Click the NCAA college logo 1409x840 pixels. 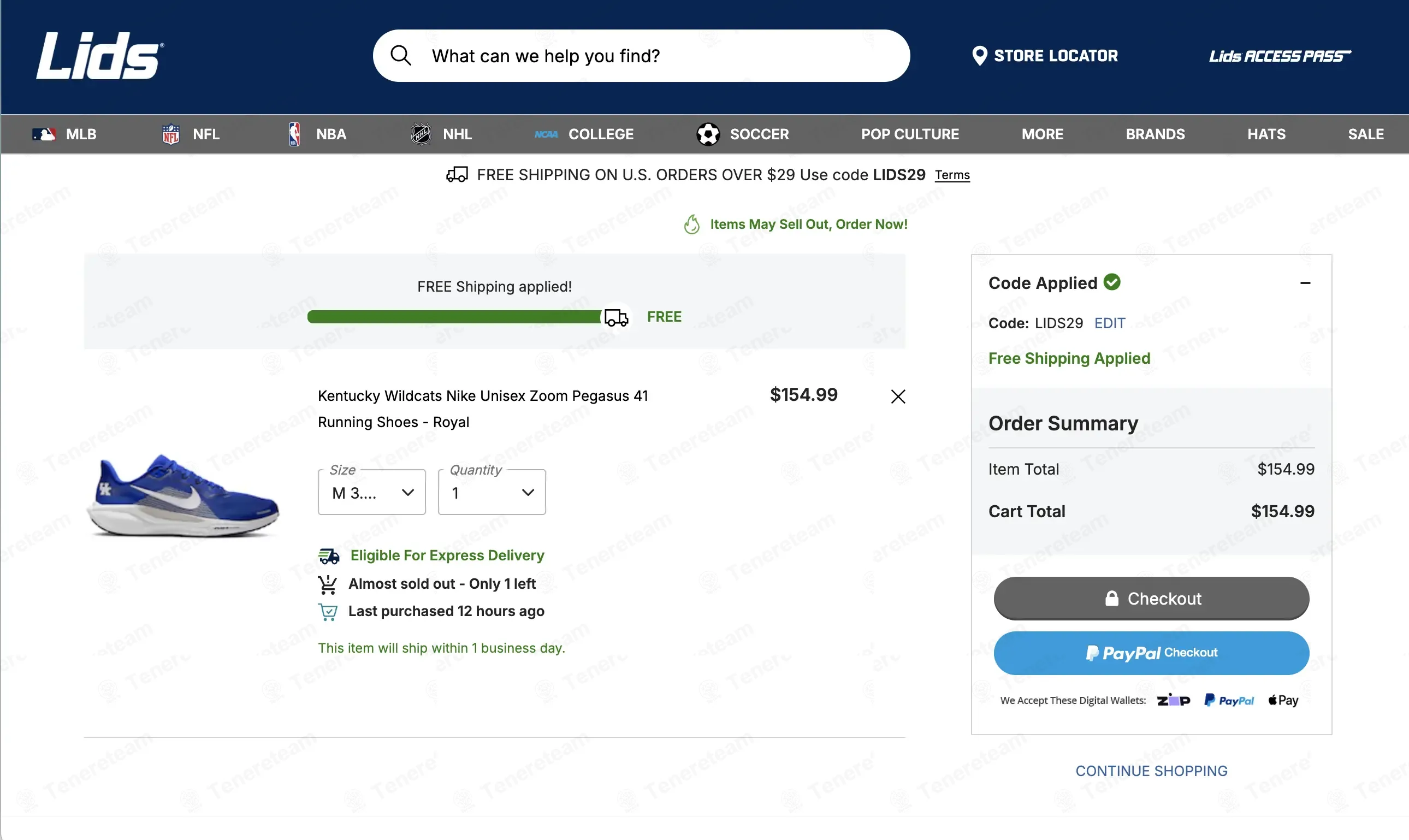tap(546, 134)
